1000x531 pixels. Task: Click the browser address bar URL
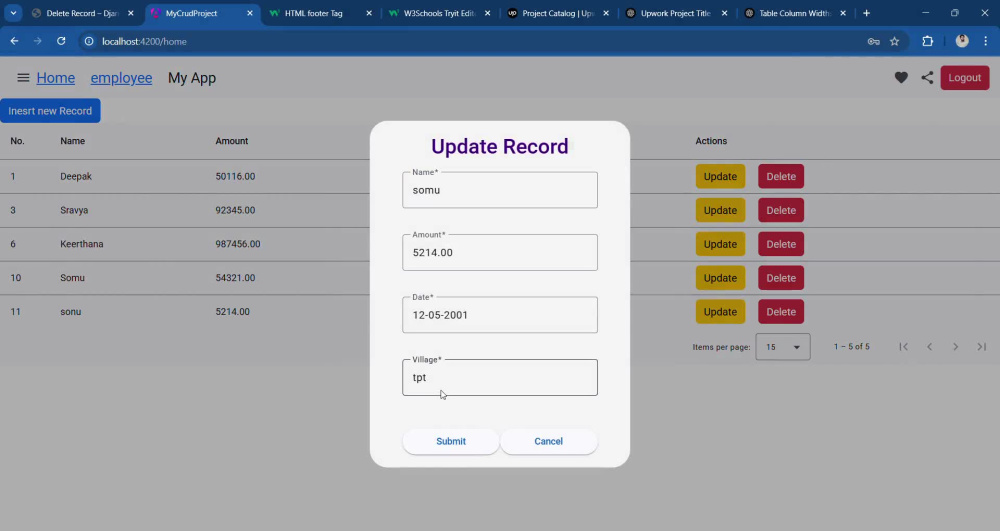pyautogui.click(x=144, y=41)
